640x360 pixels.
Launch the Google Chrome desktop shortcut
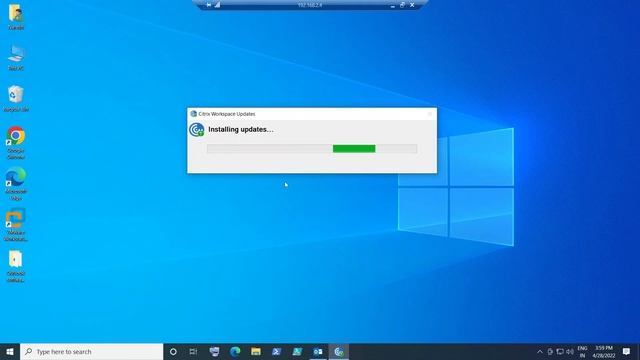[16, 142]
